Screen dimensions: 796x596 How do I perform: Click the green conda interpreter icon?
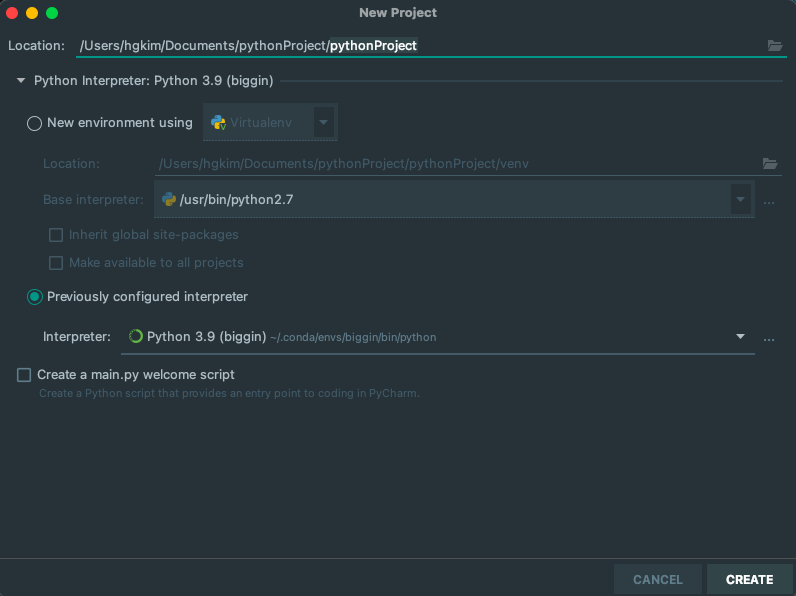[x=136, y=336]
